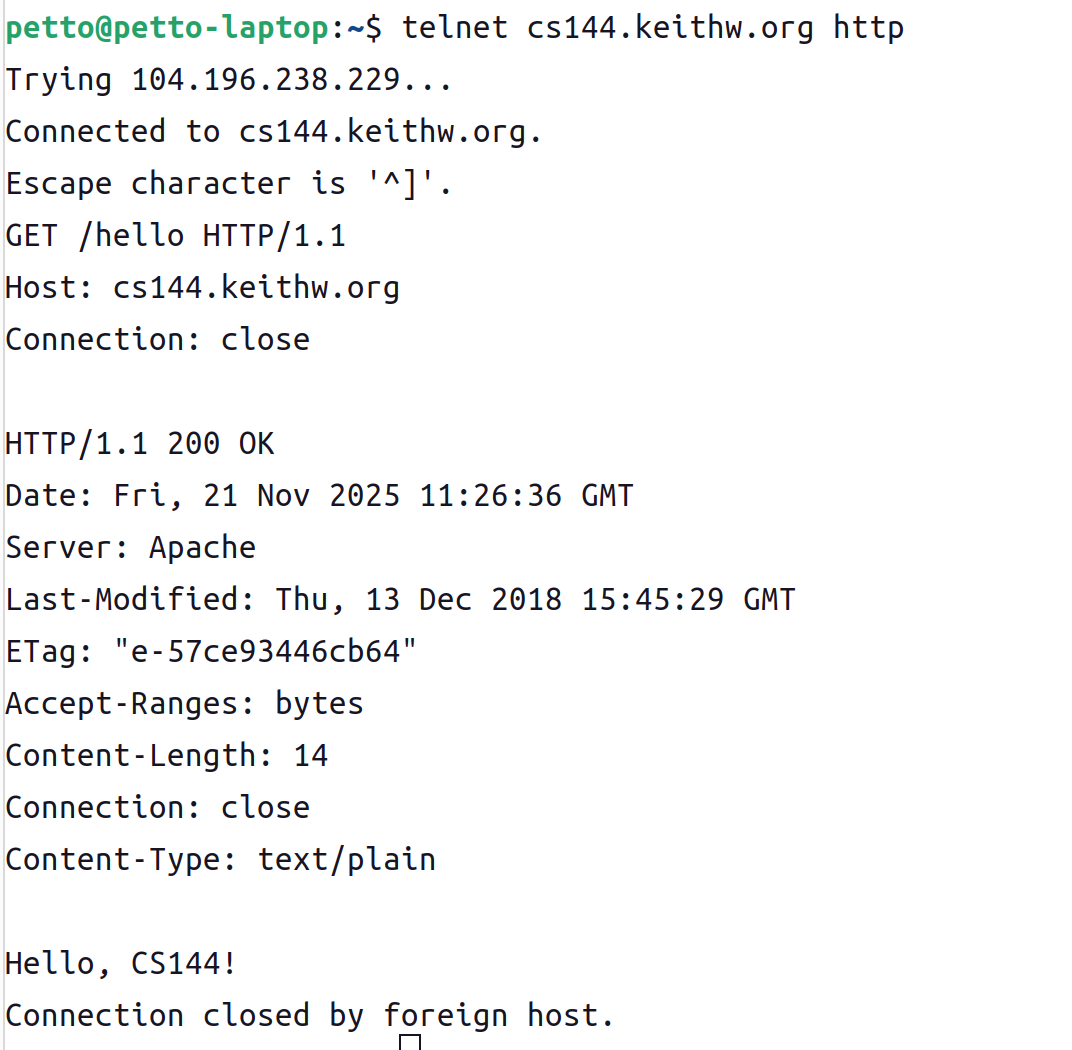Click the IP address 104.196.238.229
The width and height of the screenshot is (1072, 1050).
(x=267, y=79)
